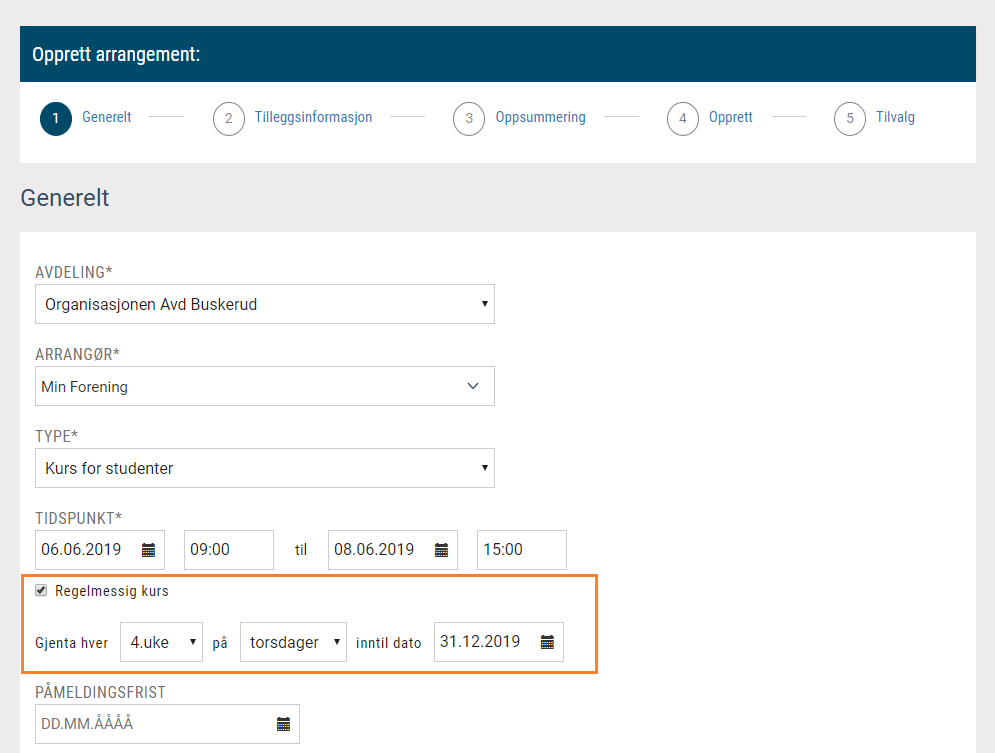Viewport: 995px width, 753px height.
Task: Expand the Avdeling dropdown
Action: (265, 304)
